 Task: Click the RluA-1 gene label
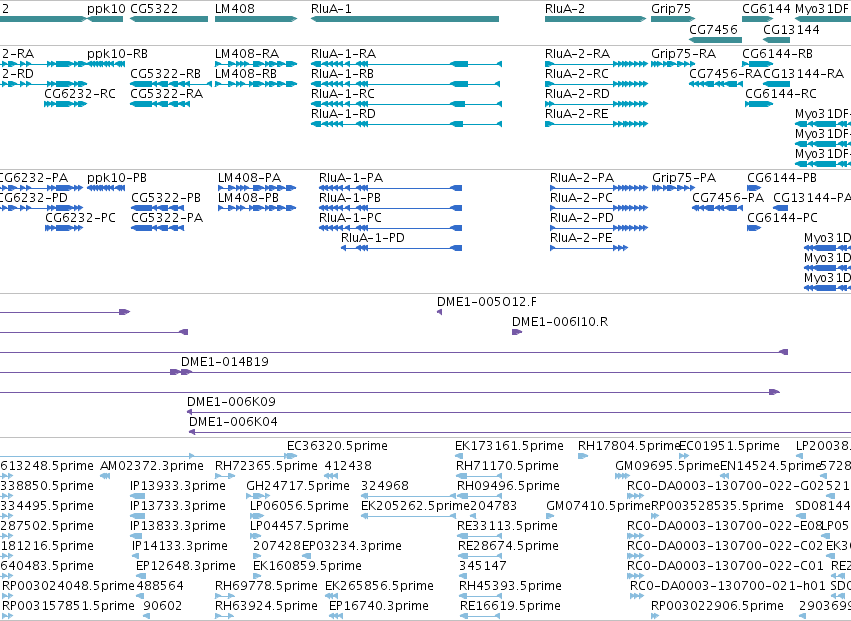[331, 9]
